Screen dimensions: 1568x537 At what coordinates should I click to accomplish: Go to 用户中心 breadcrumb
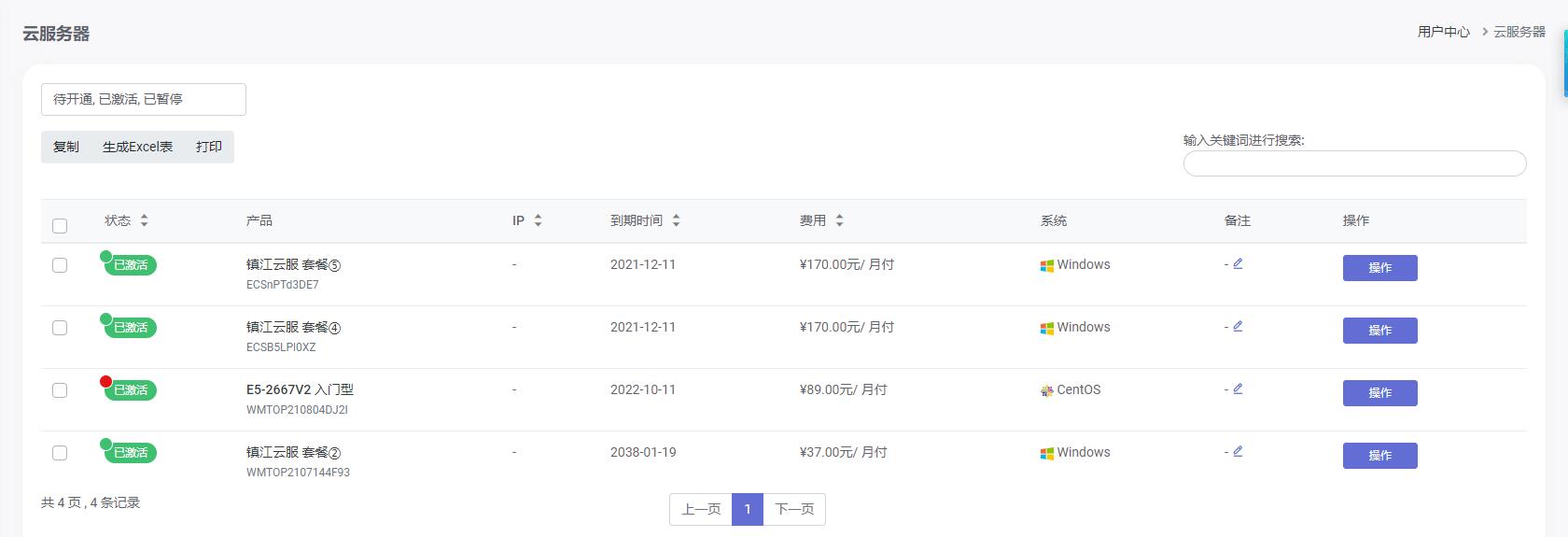[x=1443, y=32]
